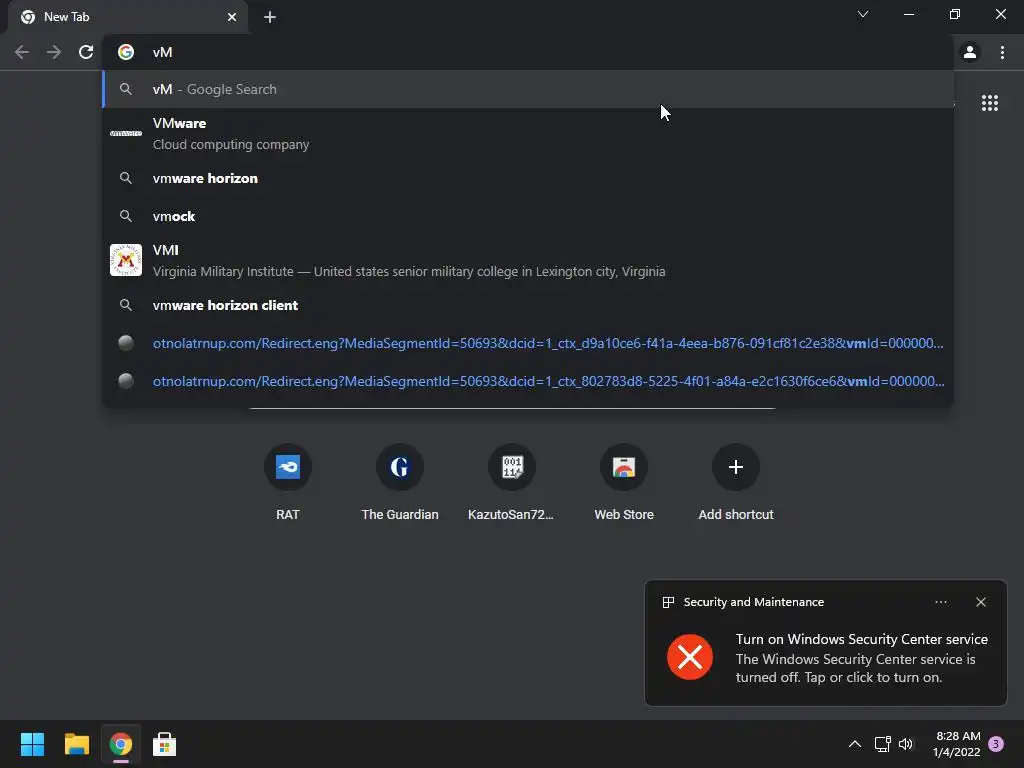
Task: Click the browser back arrow
Action: pos(22,52)
